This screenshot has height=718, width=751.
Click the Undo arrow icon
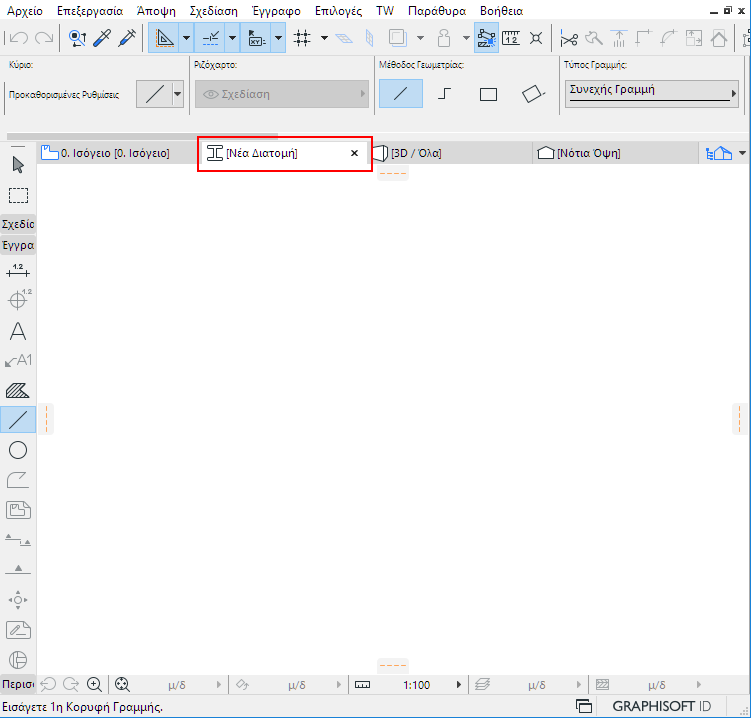pos(18,37)
